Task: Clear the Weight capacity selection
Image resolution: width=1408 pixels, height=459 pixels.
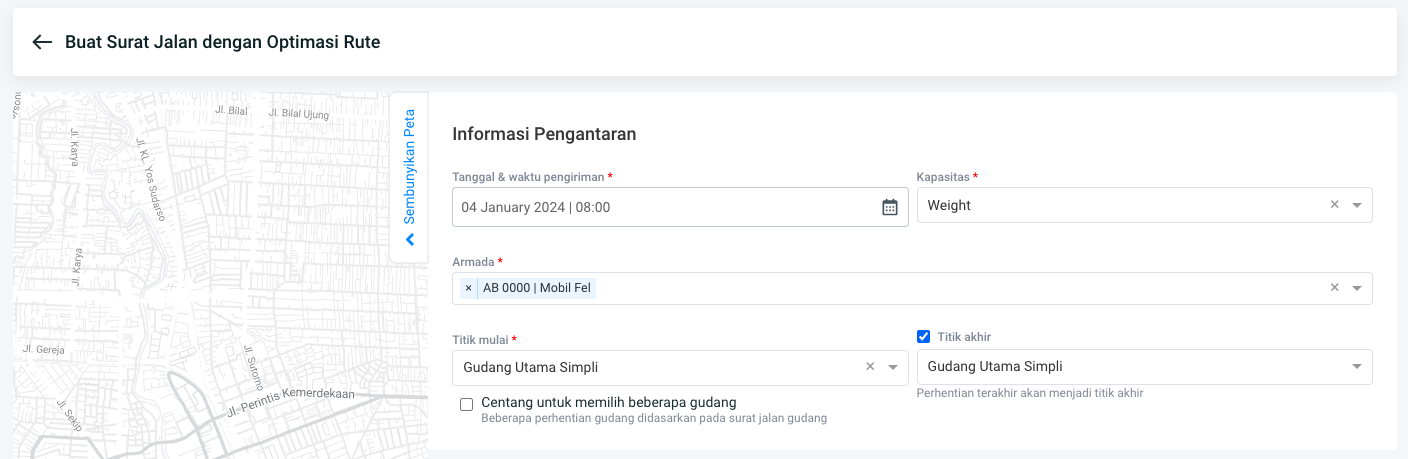Action: tap(1334, 205)
